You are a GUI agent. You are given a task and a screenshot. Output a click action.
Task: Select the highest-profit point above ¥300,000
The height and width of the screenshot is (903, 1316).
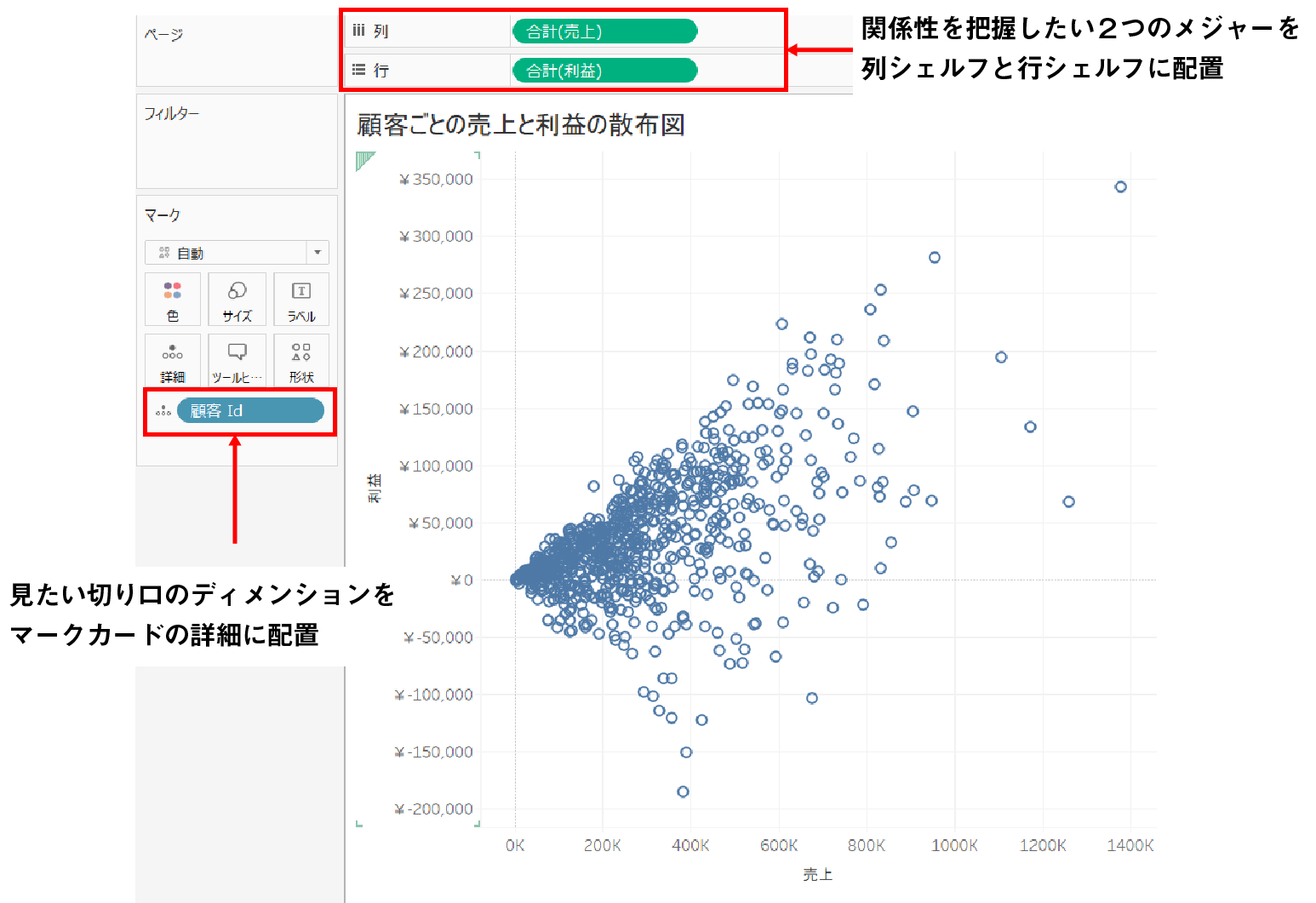(1120, 187)
